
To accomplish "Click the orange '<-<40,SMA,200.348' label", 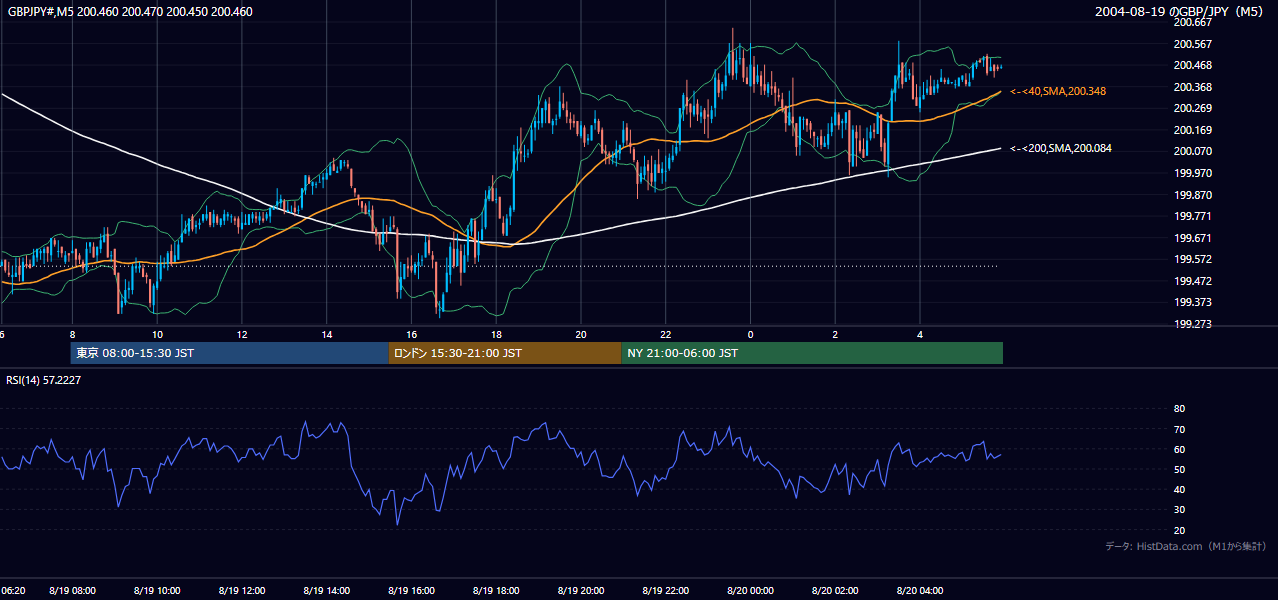I will coord(1058,91).
